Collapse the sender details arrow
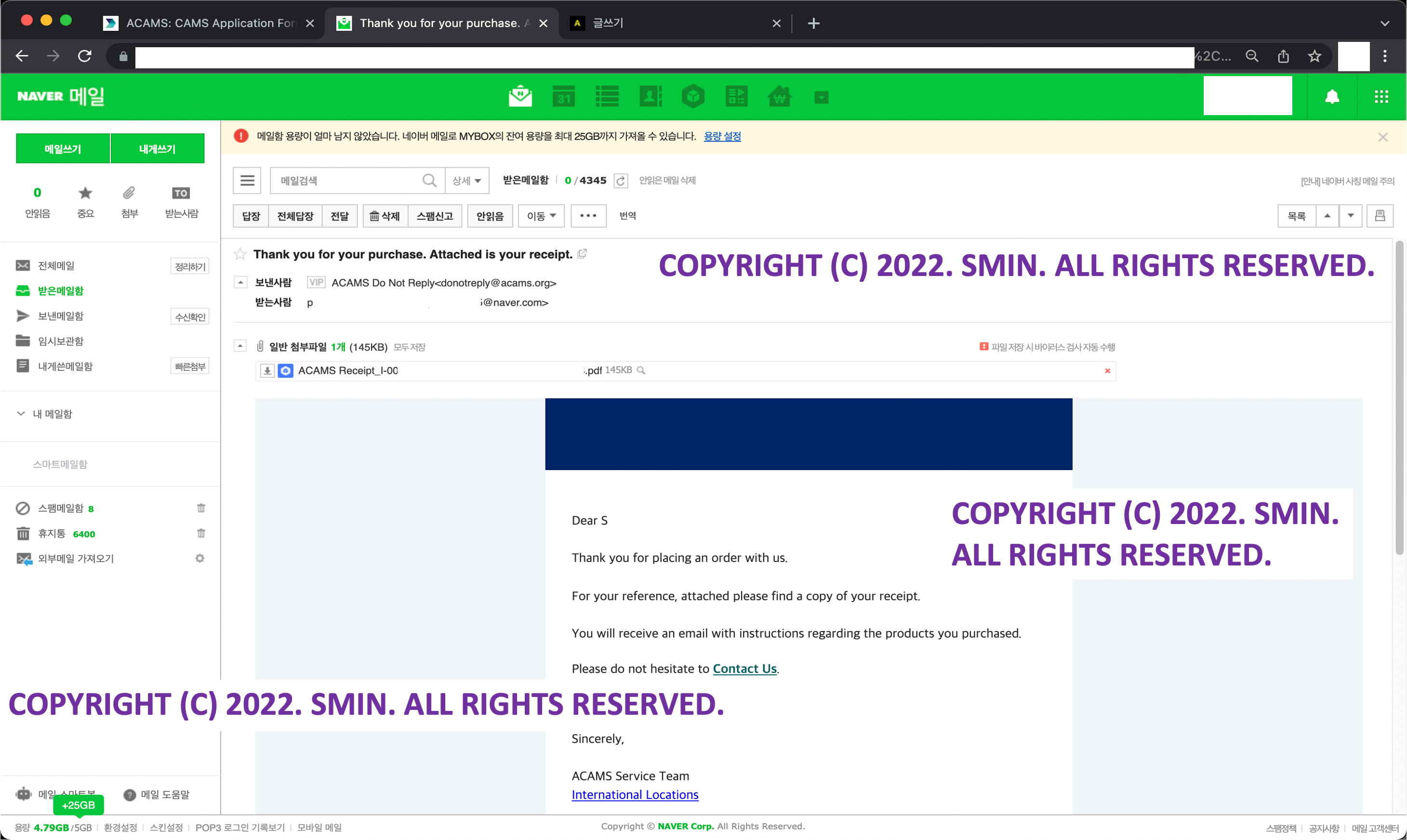This screenshot has width=1407, height=840. [x=240, y=282]
